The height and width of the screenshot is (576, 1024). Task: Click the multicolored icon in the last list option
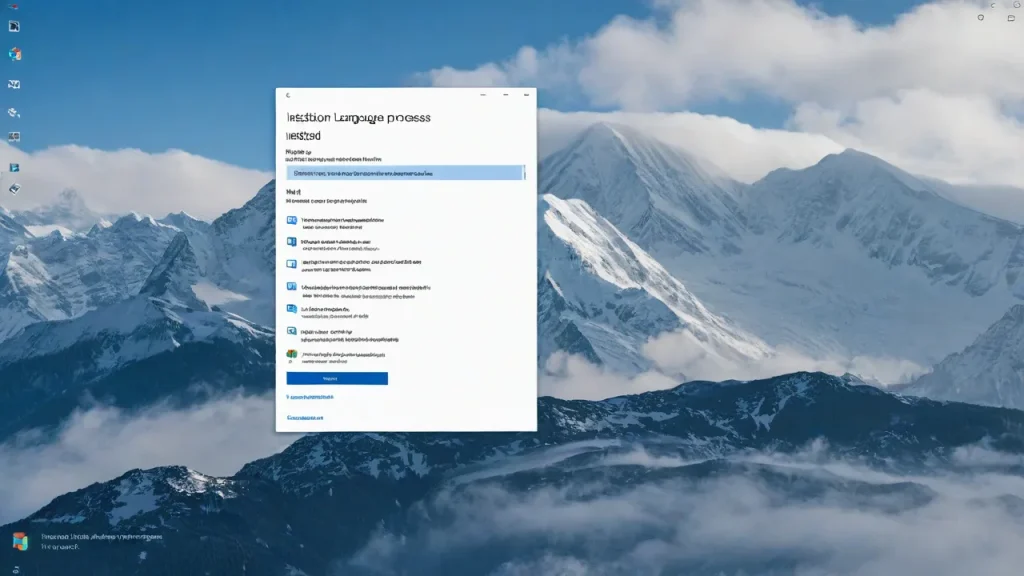pyautogui.click(x=291, y=354)
